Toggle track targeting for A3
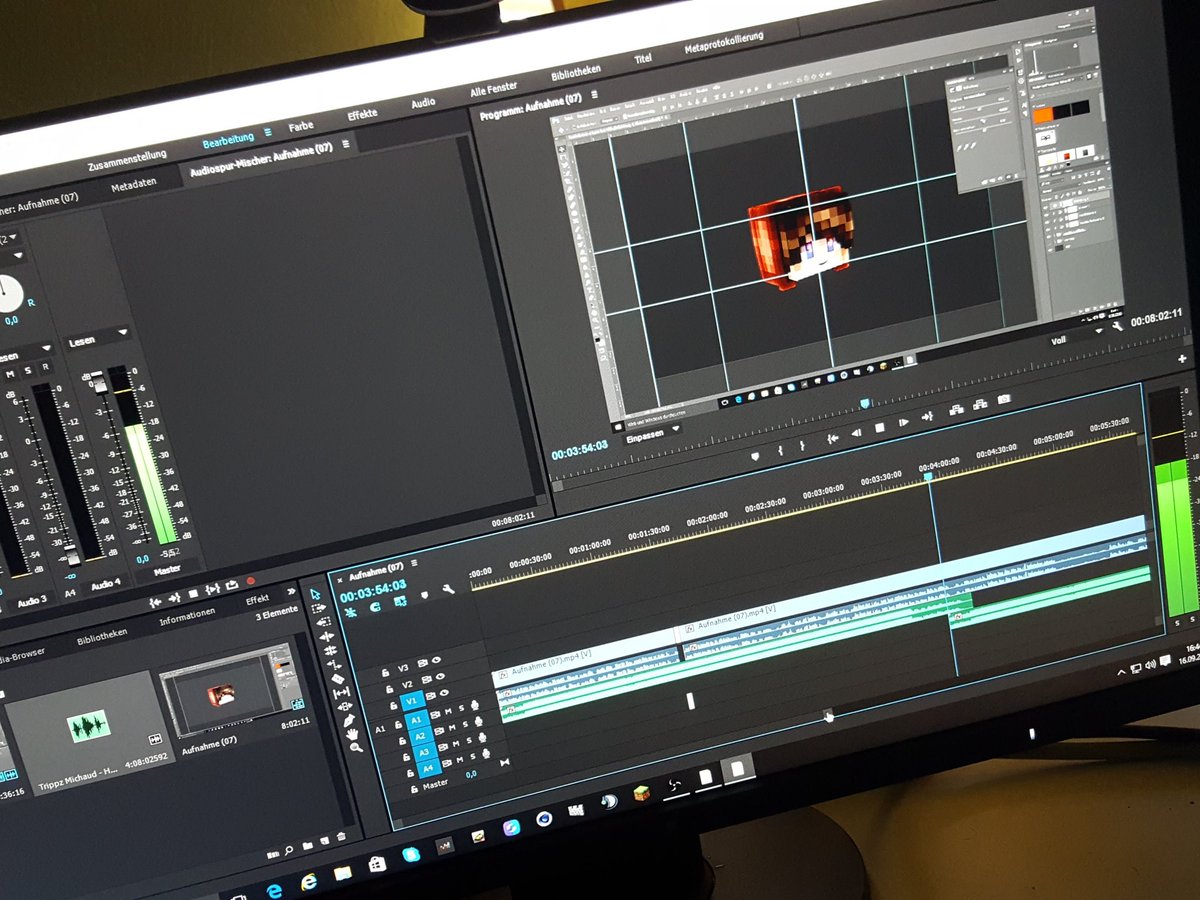The width and height of the screenshot is (1200, 900). click(x=425, y=752)
